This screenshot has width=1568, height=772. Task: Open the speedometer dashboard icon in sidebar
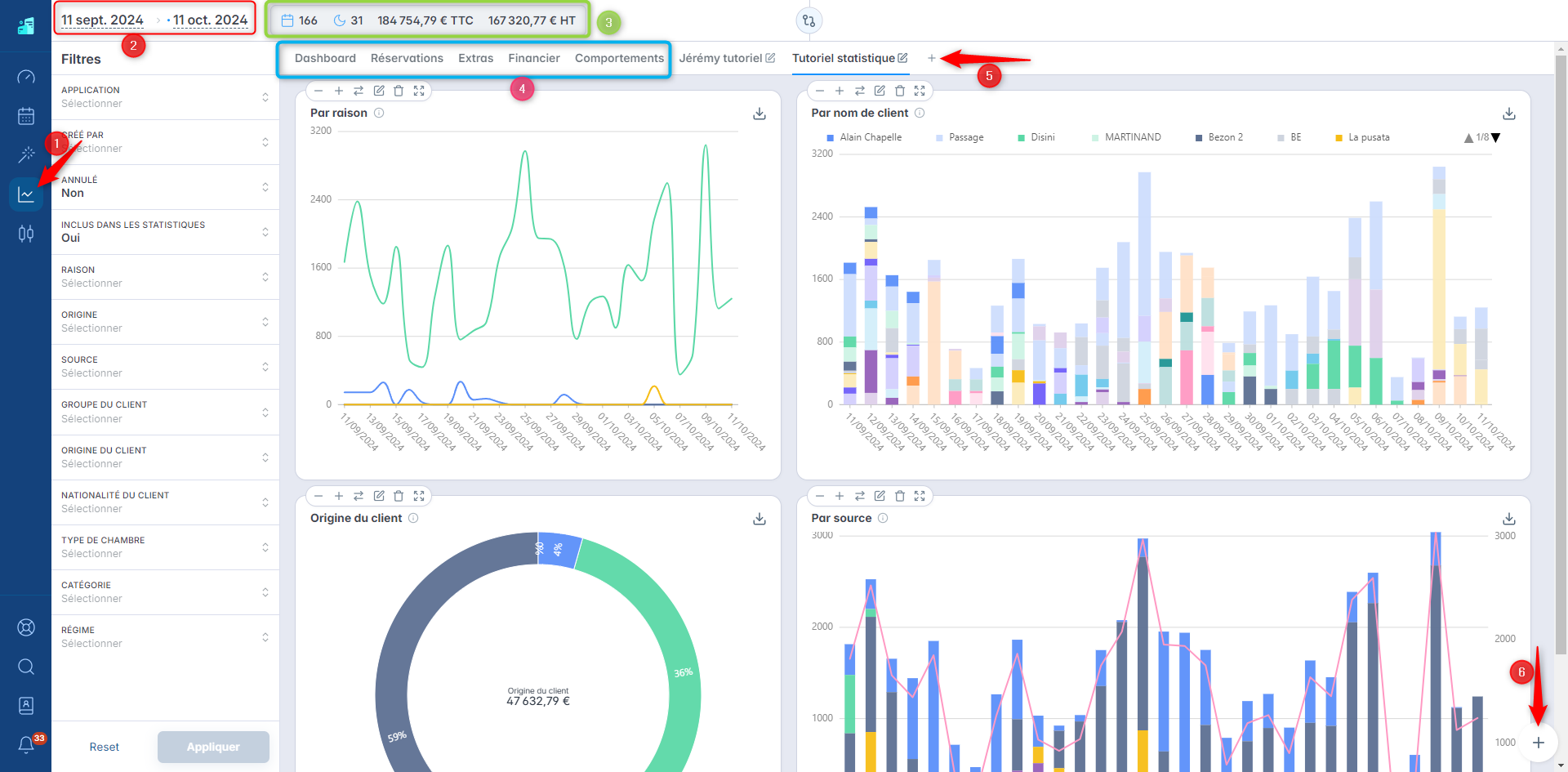click(26, 77)
